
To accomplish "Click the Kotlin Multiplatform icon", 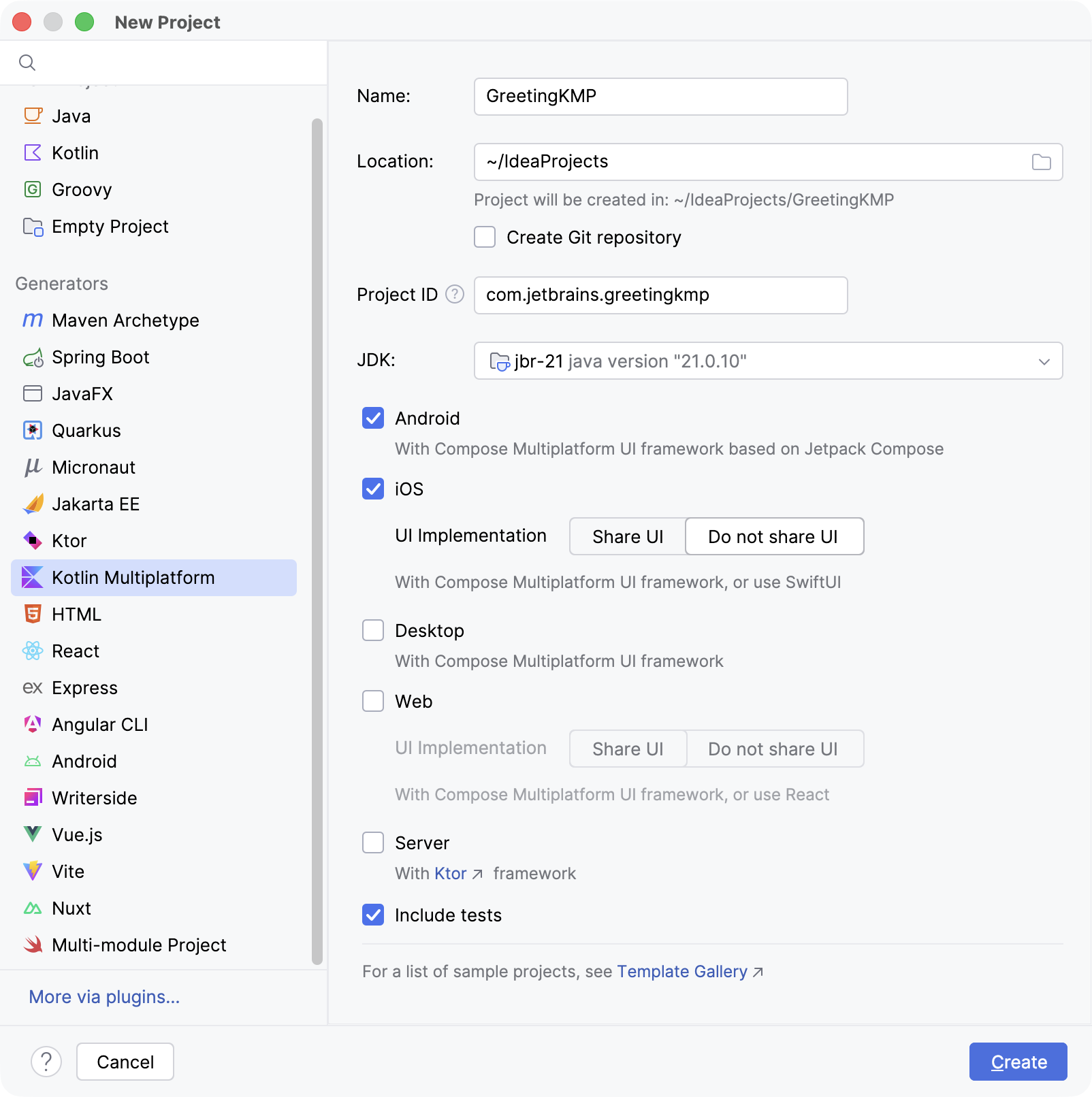I will pyautogui.click(x=33, y=577).
